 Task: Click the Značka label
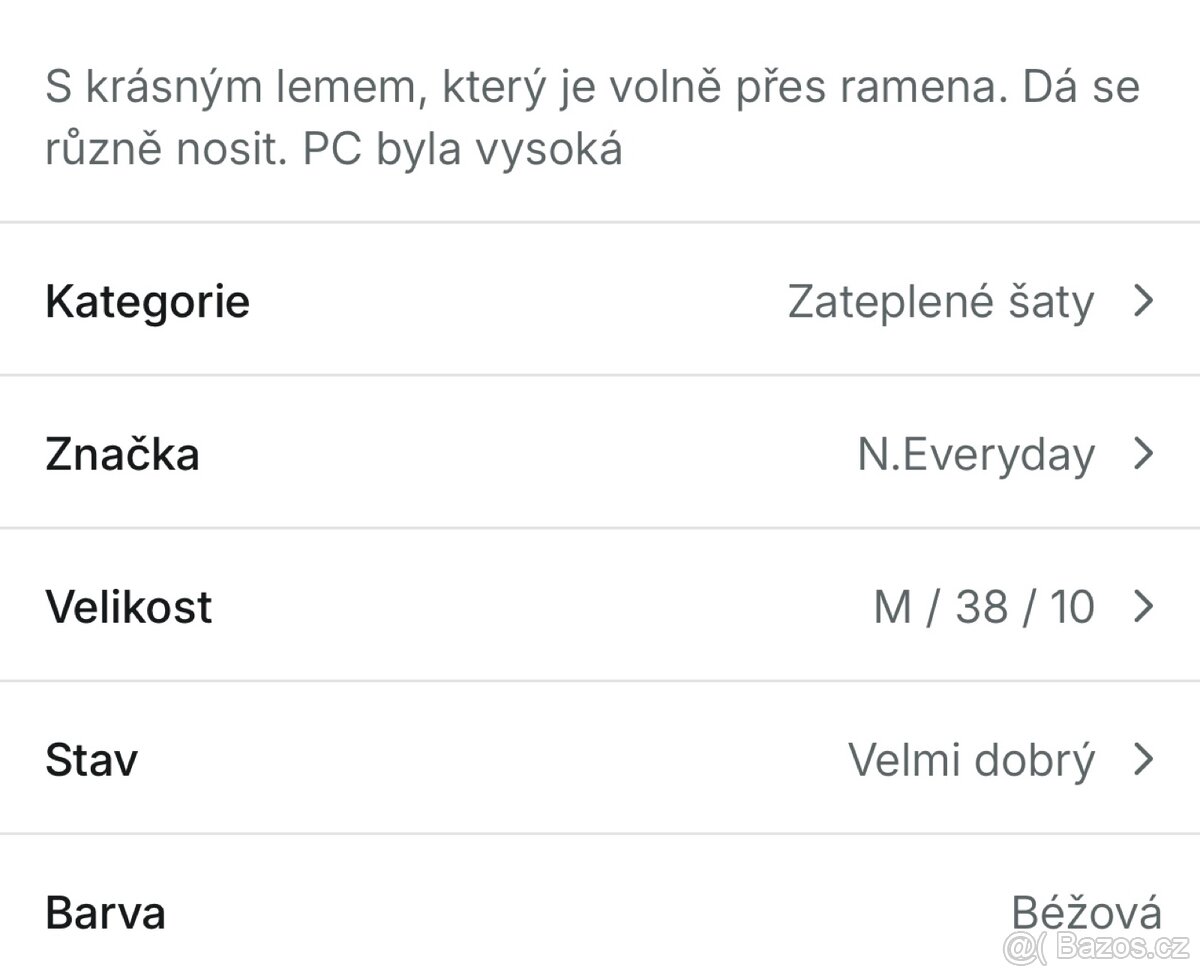(122, 454)
